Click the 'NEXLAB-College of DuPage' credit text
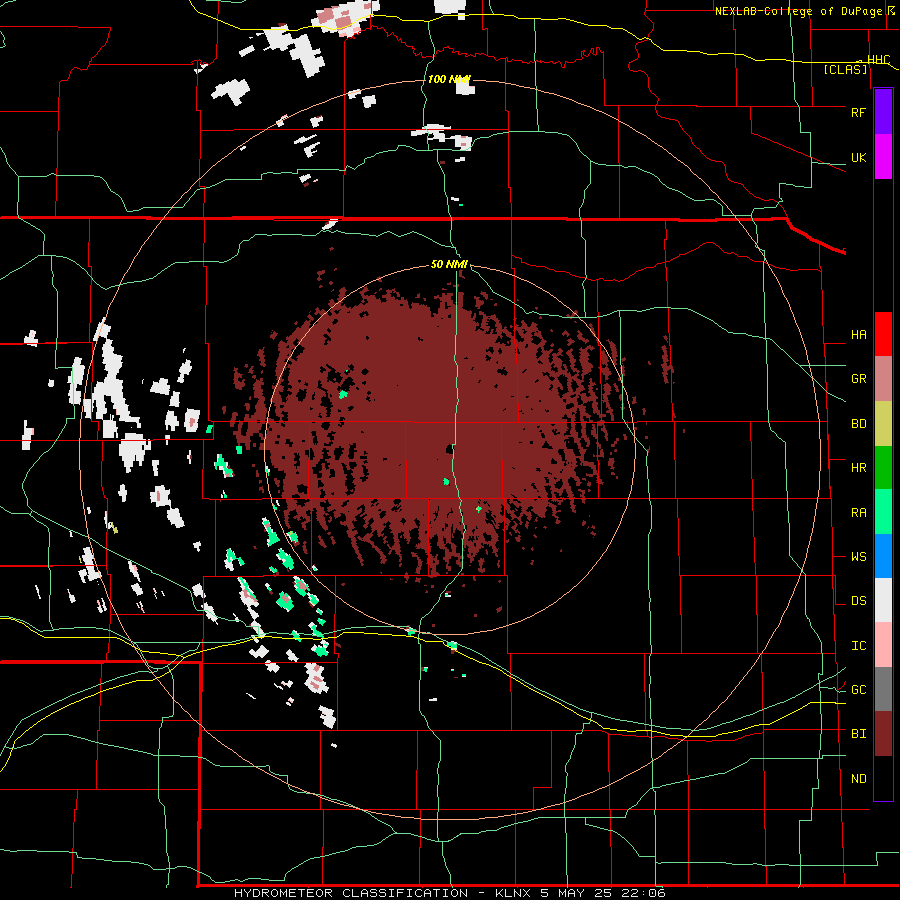Image resolution: width=900 pixels, height=900 pixels. (x=799, y=11)
